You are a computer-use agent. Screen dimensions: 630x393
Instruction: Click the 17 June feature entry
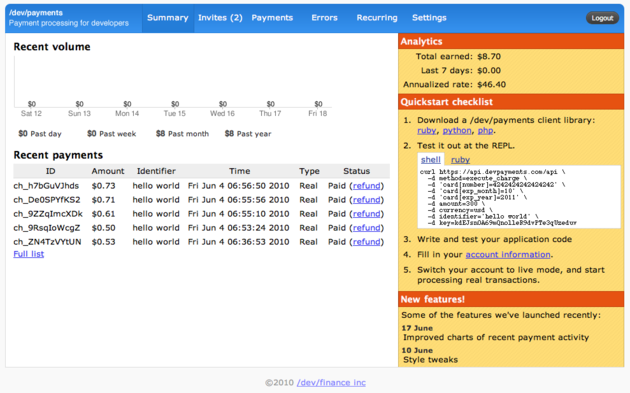(495, 333)
